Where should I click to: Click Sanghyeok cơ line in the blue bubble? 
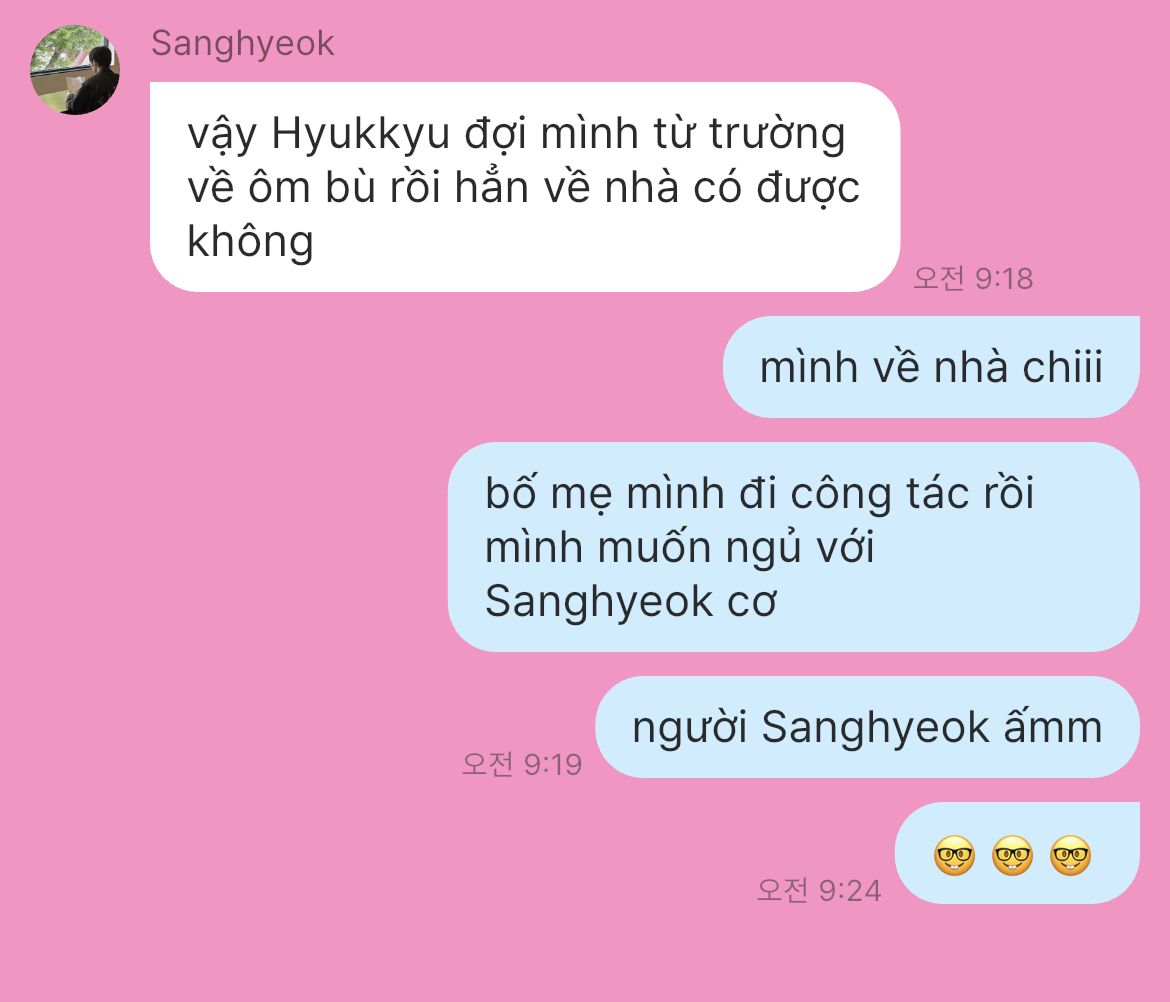(631, 601)
